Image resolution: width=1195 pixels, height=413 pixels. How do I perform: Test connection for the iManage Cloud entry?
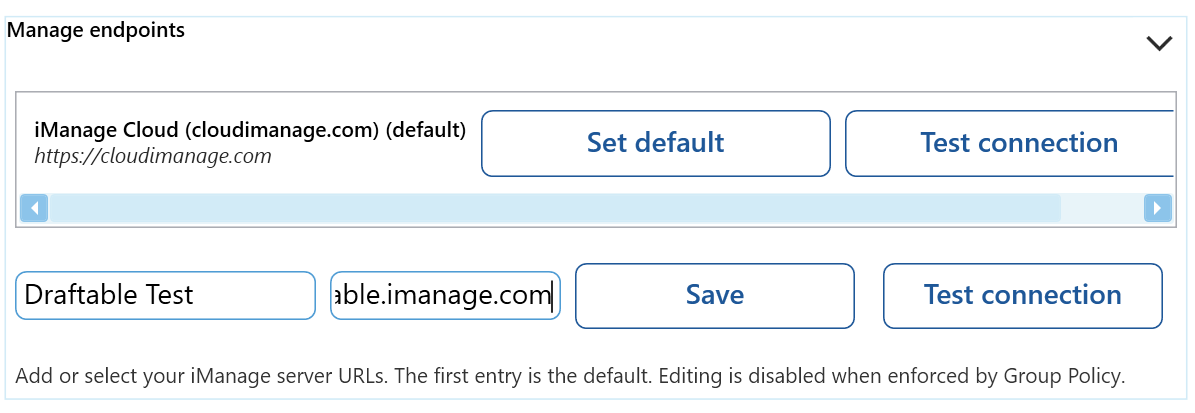tap(1010, 143)
